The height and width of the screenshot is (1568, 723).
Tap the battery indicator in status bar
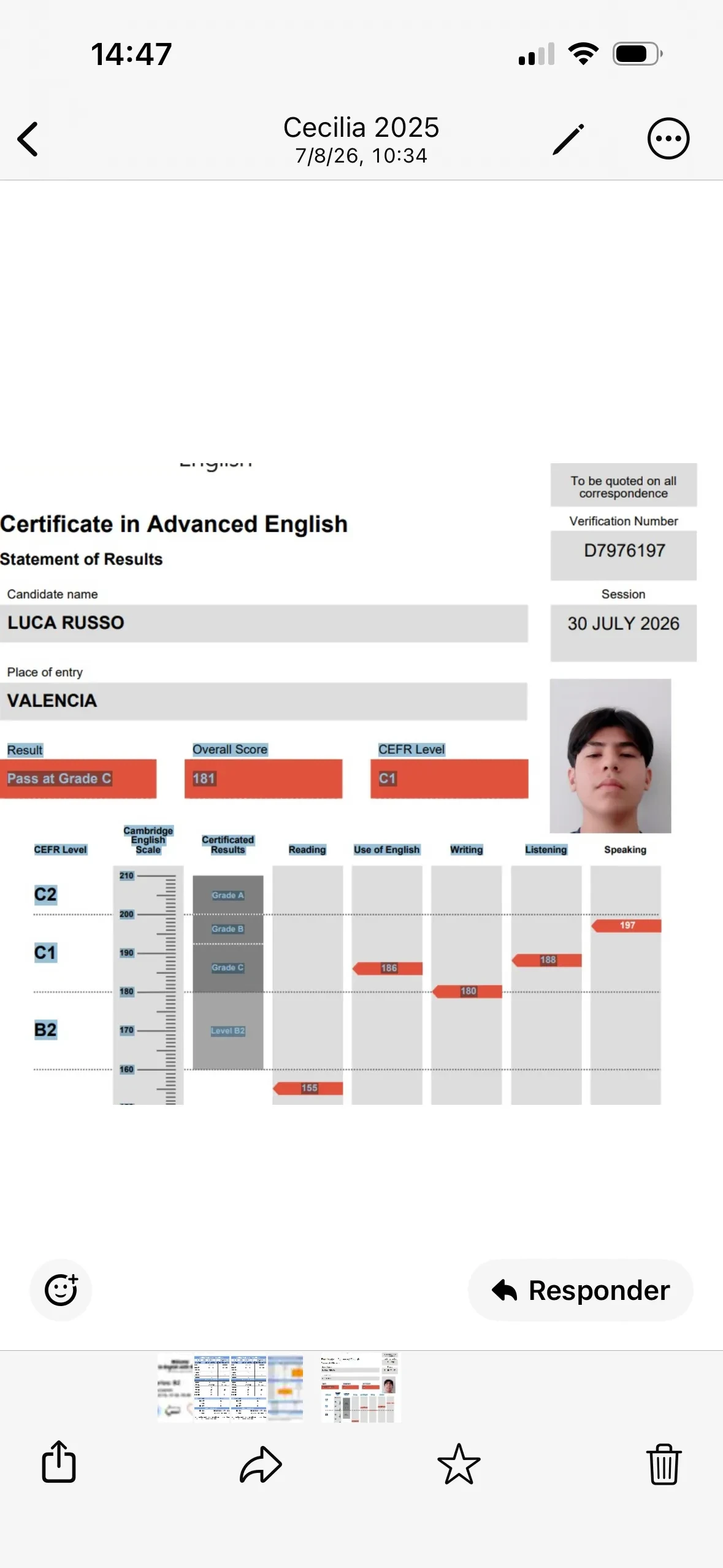point(637,54)
